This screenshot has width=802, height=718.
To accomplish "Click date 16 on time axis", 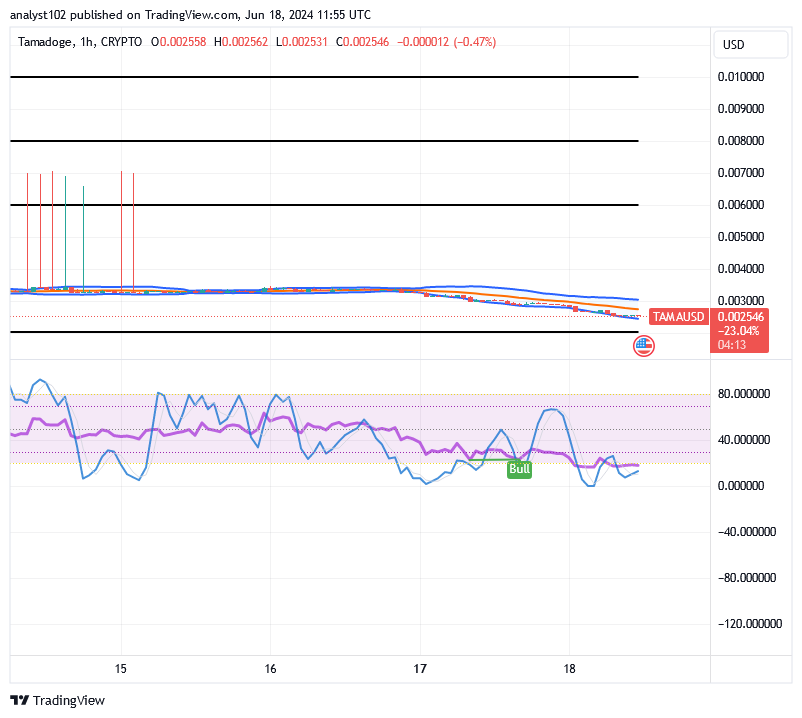I will coord(270,669).
